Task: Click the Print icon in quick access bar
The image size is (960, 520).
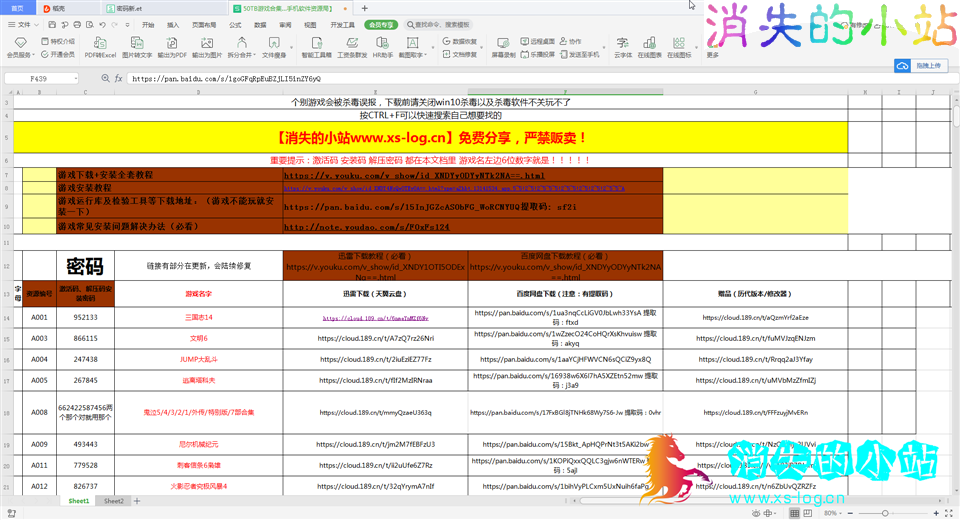Action: pyautogui.click(x=77, y=25)
